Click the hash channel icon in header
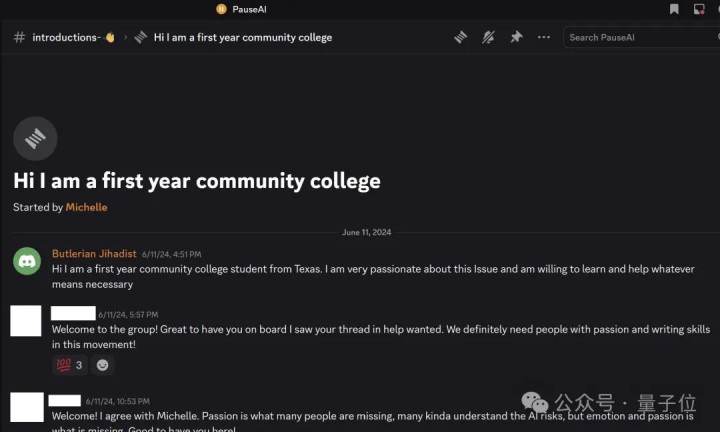Screen dimensions: 720x432 pyautogui.click(x=19, y=37)
